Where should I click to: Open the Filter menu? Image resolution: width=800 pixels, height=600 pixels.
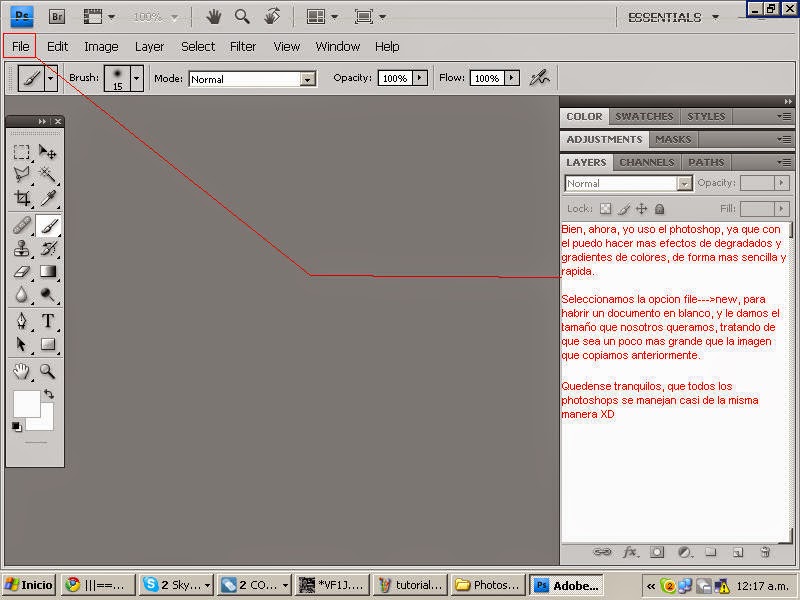[242, 46]
